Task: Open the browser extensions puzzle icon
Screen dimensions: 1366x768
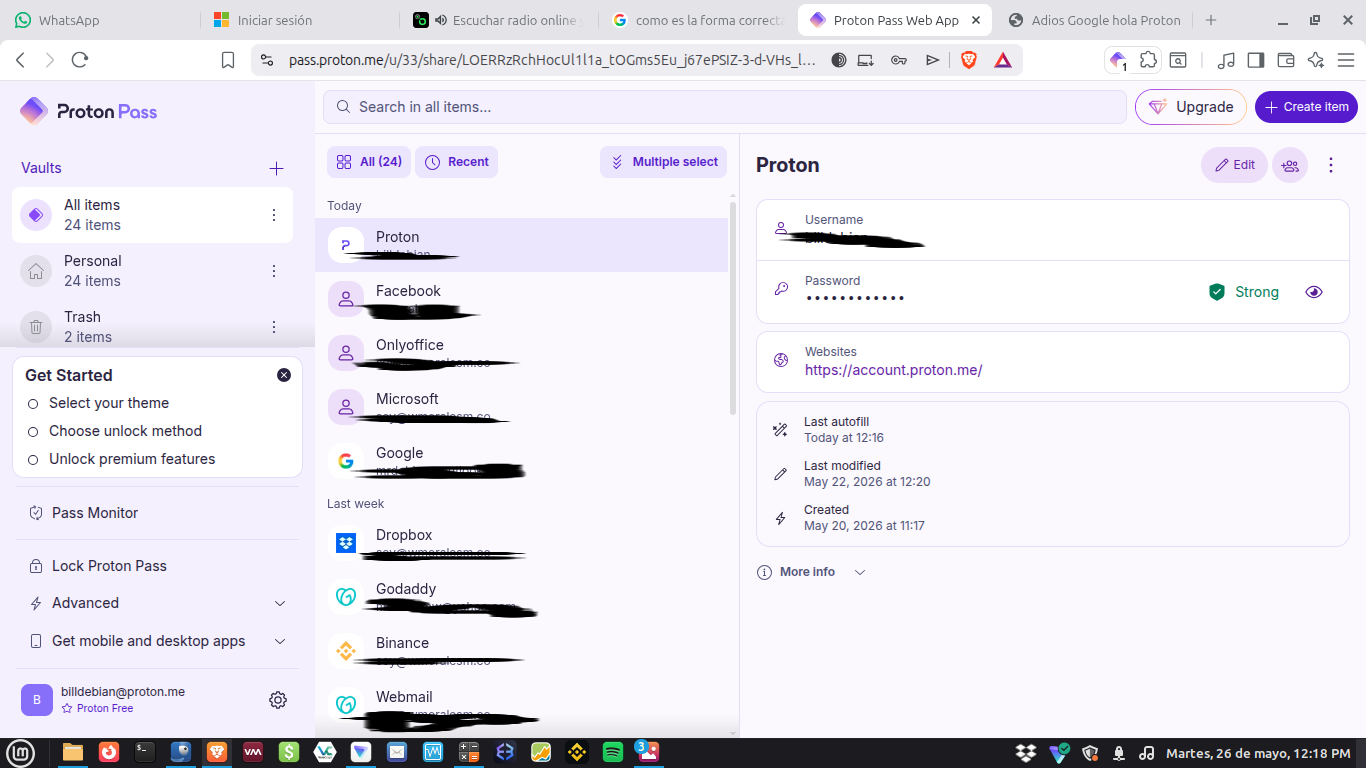Action: click(x=1148, y=60)
